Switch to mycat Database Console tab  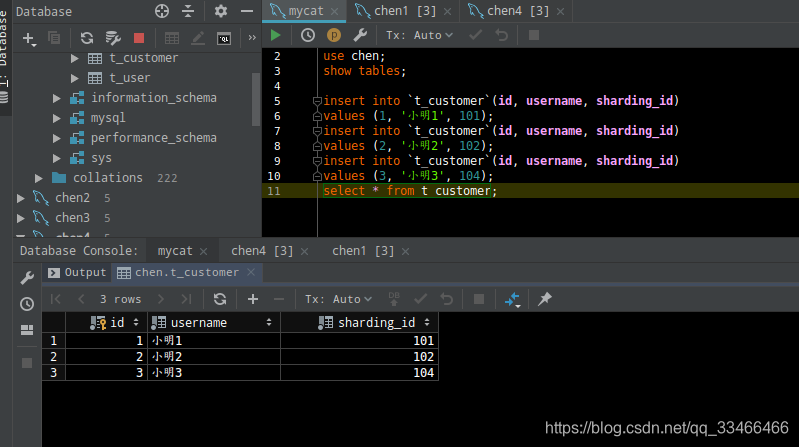pyautogui.click(x=175, y=251)
